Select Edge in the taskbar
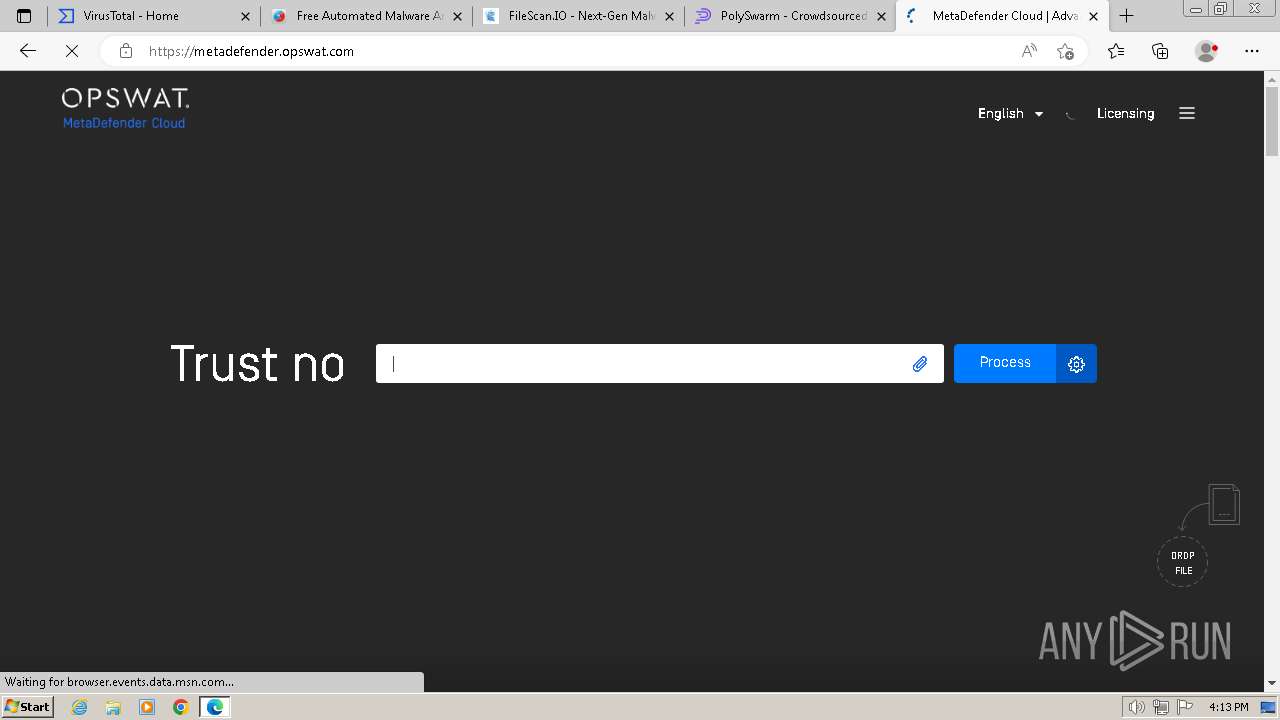Viewport: 1280px width, 720px height. coord(215,707)
